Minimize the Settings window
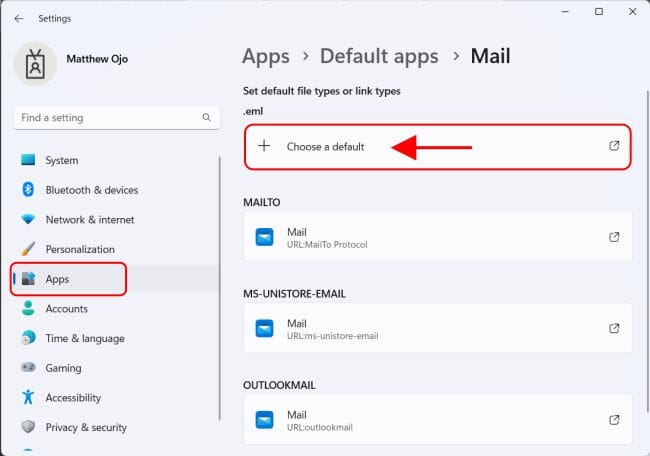This screenshot has height=456, width=650. pos(565,12)
